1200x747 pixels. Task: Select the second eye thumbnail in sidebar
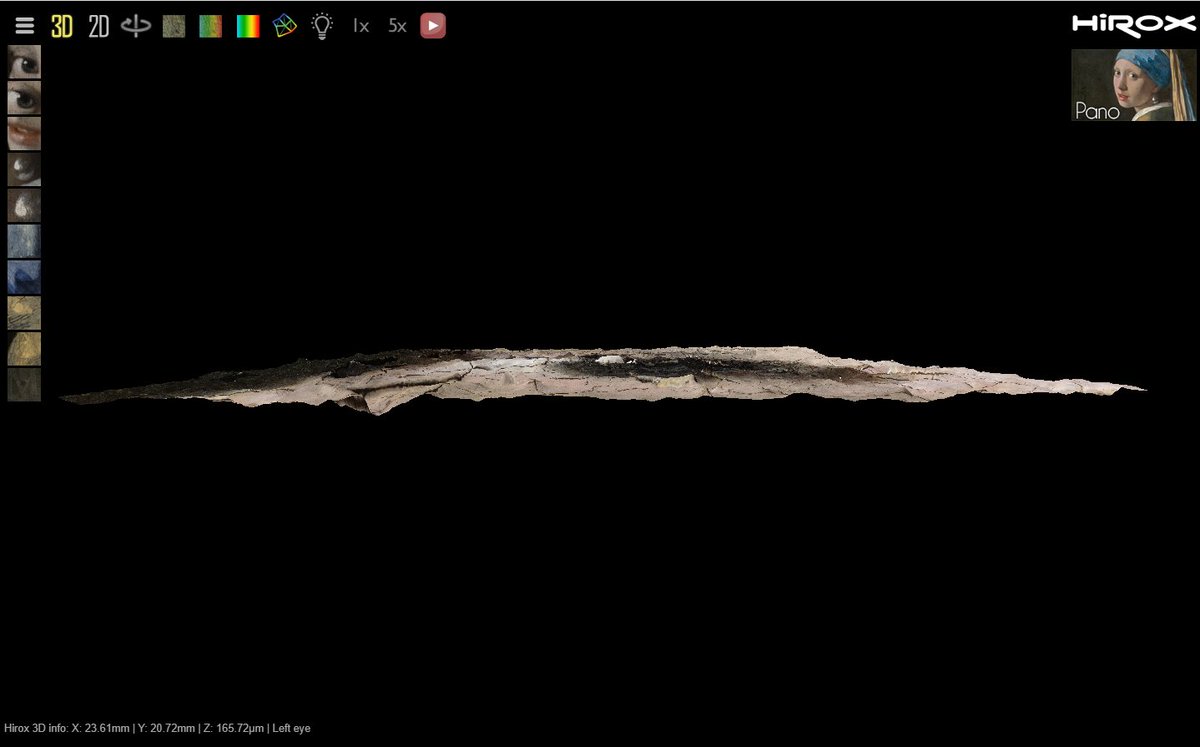pyautogui.click(x=24, y=98)
